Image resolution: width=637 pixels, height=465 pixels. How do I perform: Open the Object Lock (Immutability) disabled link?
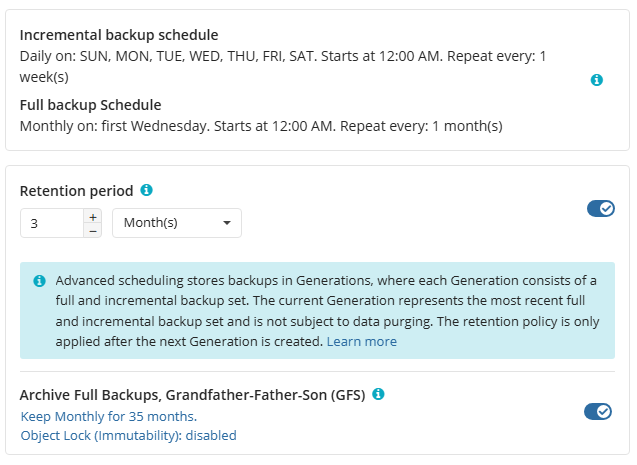pyautogui.click(x=129, y=435)
